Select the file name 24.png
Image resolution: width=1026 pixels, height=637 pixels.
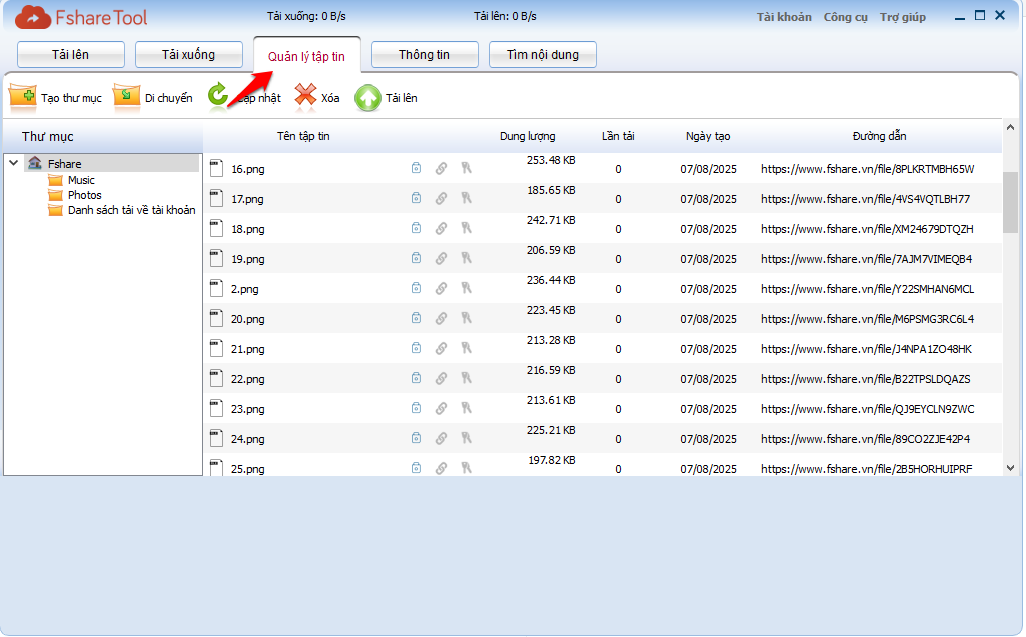tap(247, 439)
